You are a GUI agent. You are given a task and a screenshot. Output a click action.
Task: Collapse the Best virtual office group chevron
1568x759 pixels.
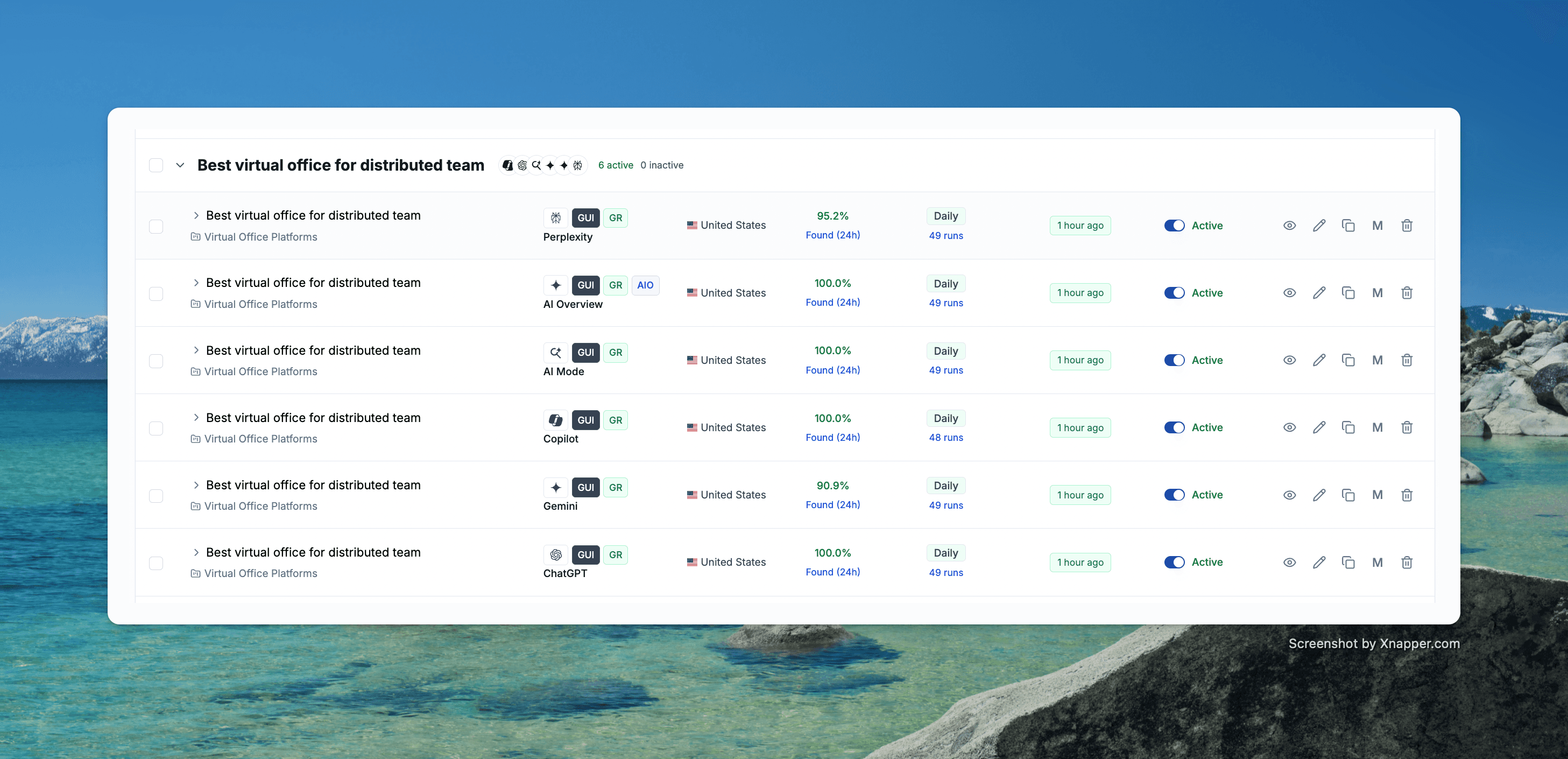(180, 165)
